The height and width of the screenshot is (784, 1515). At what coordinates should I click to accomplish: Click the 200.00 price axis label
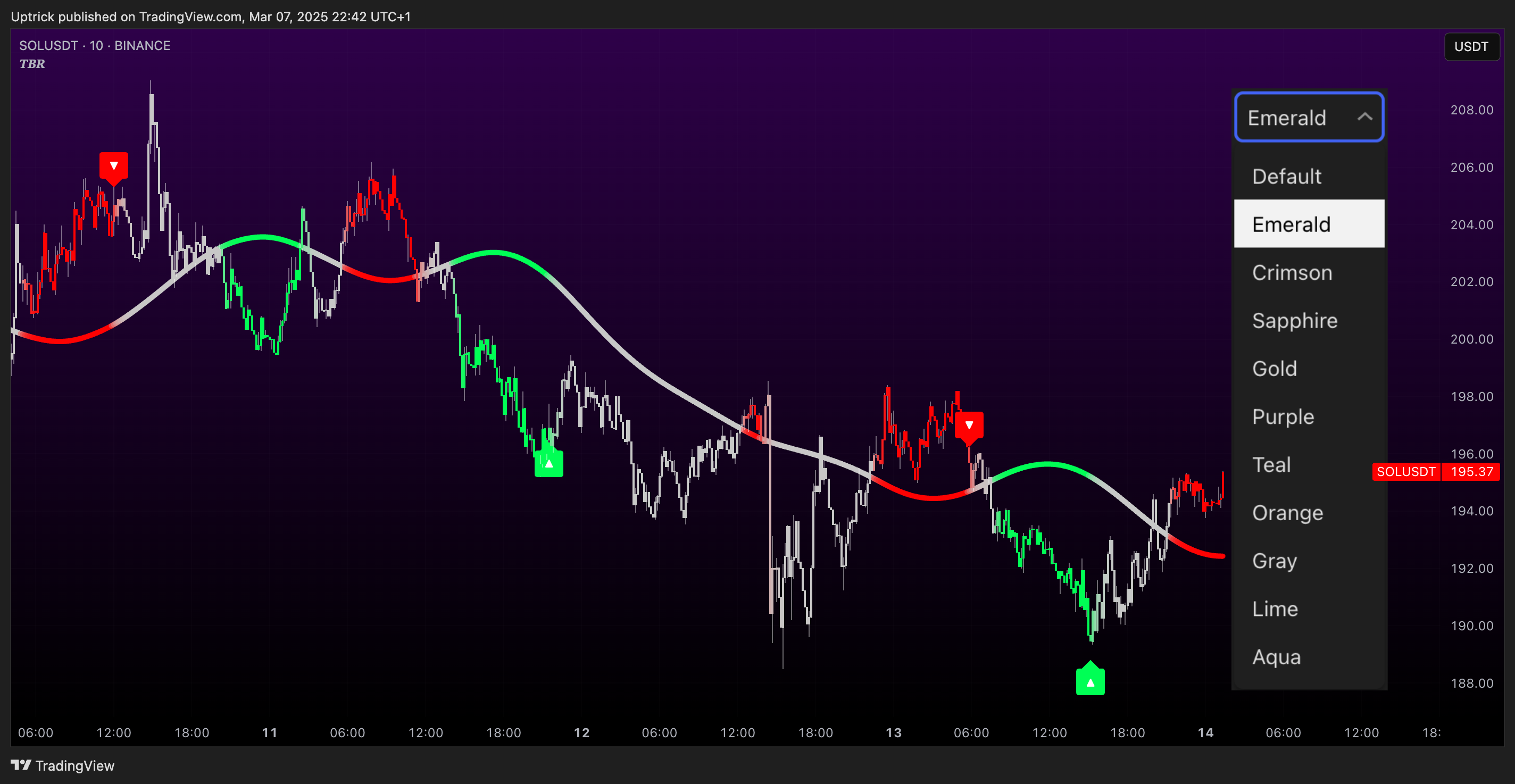point(1471,339)
